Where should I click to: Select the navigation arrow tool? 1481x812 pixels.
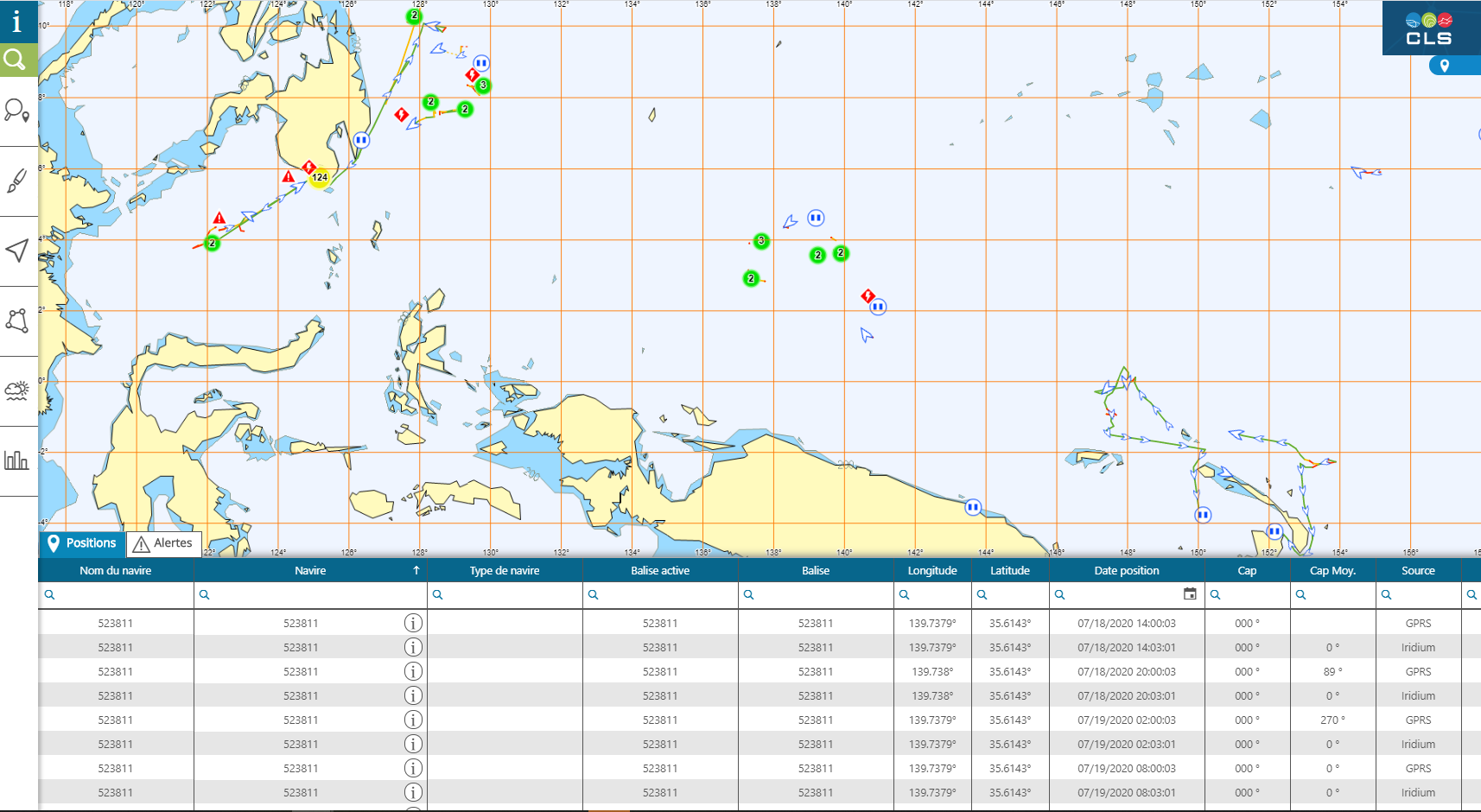click(17, 250)
